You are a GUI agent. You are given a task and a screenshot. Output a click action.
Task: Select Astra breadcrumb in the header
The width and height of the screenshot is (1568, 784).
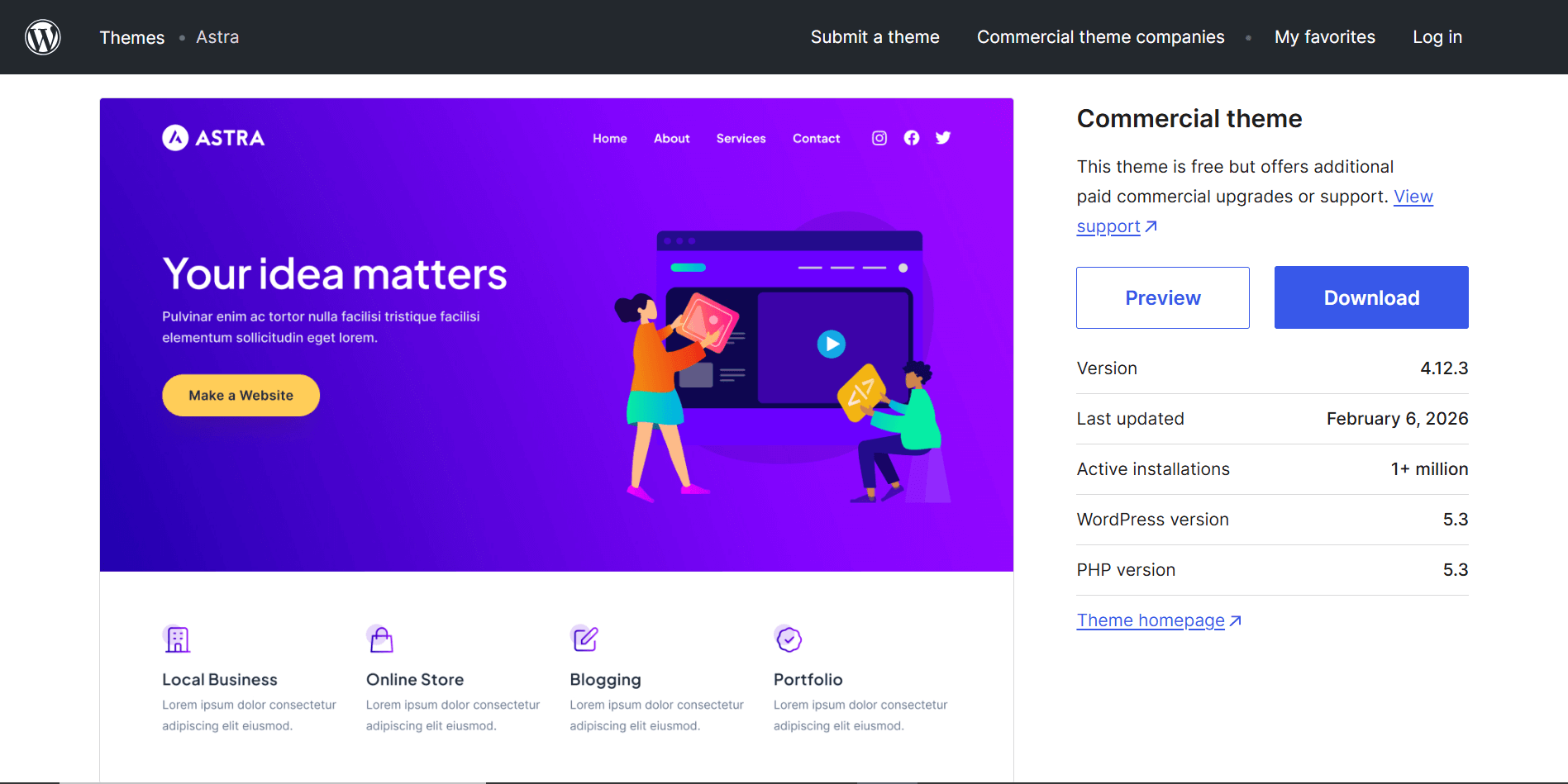coord(217,37)
